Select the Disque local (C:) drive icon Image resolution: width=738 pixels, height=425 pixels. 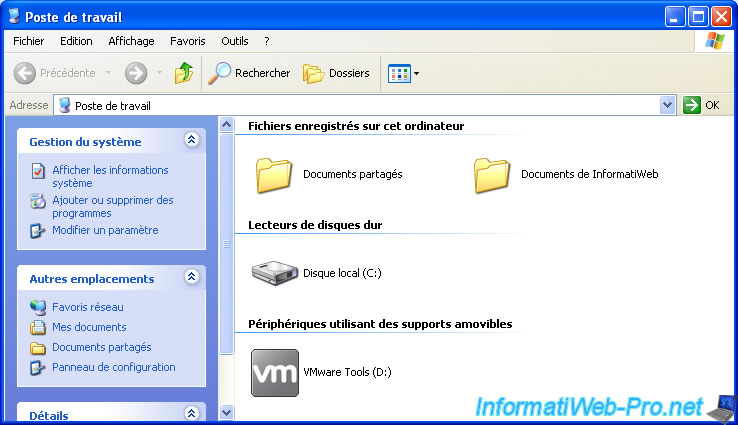pyautogui.click(x=275, y=273)
